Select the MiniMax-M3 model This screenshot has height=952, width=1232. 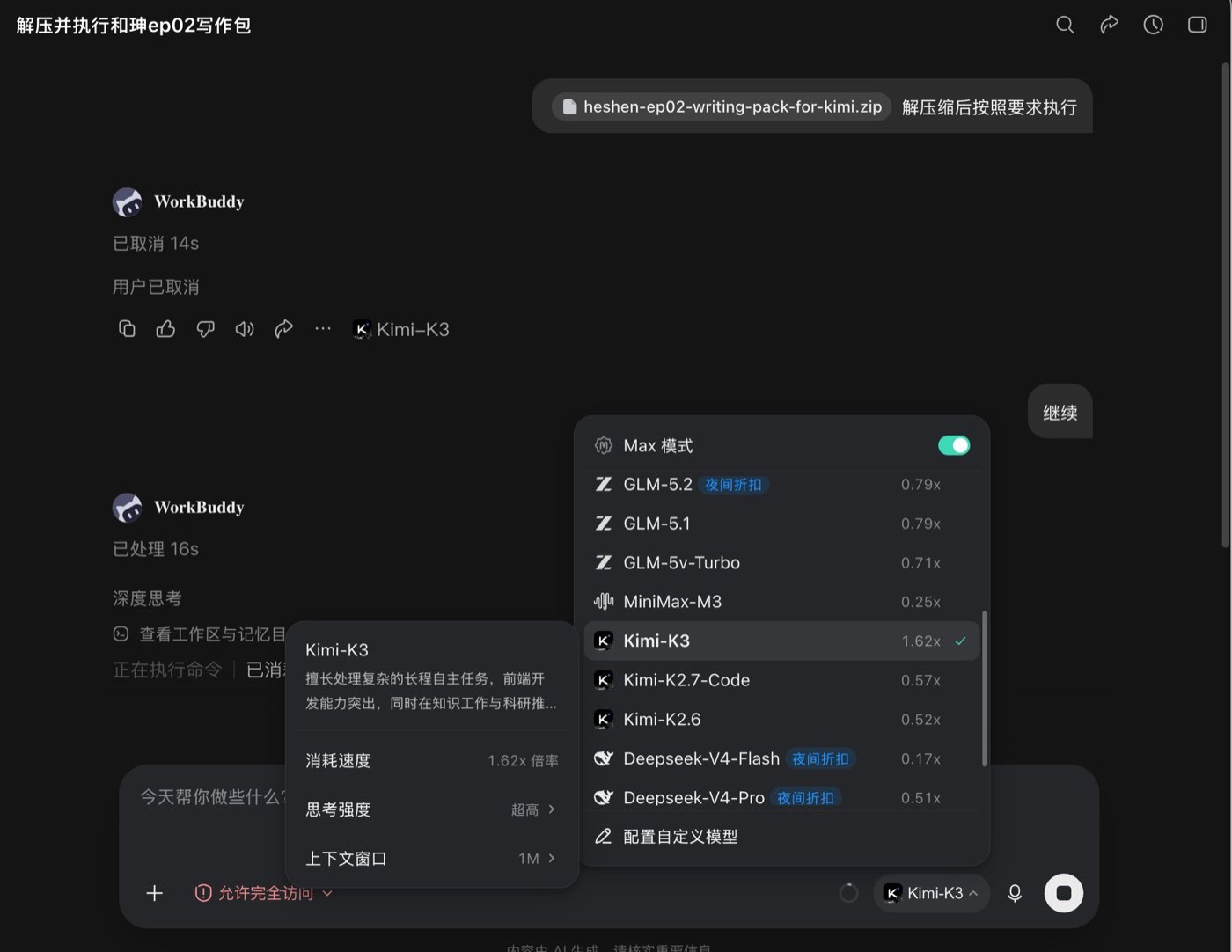point(781,602)
